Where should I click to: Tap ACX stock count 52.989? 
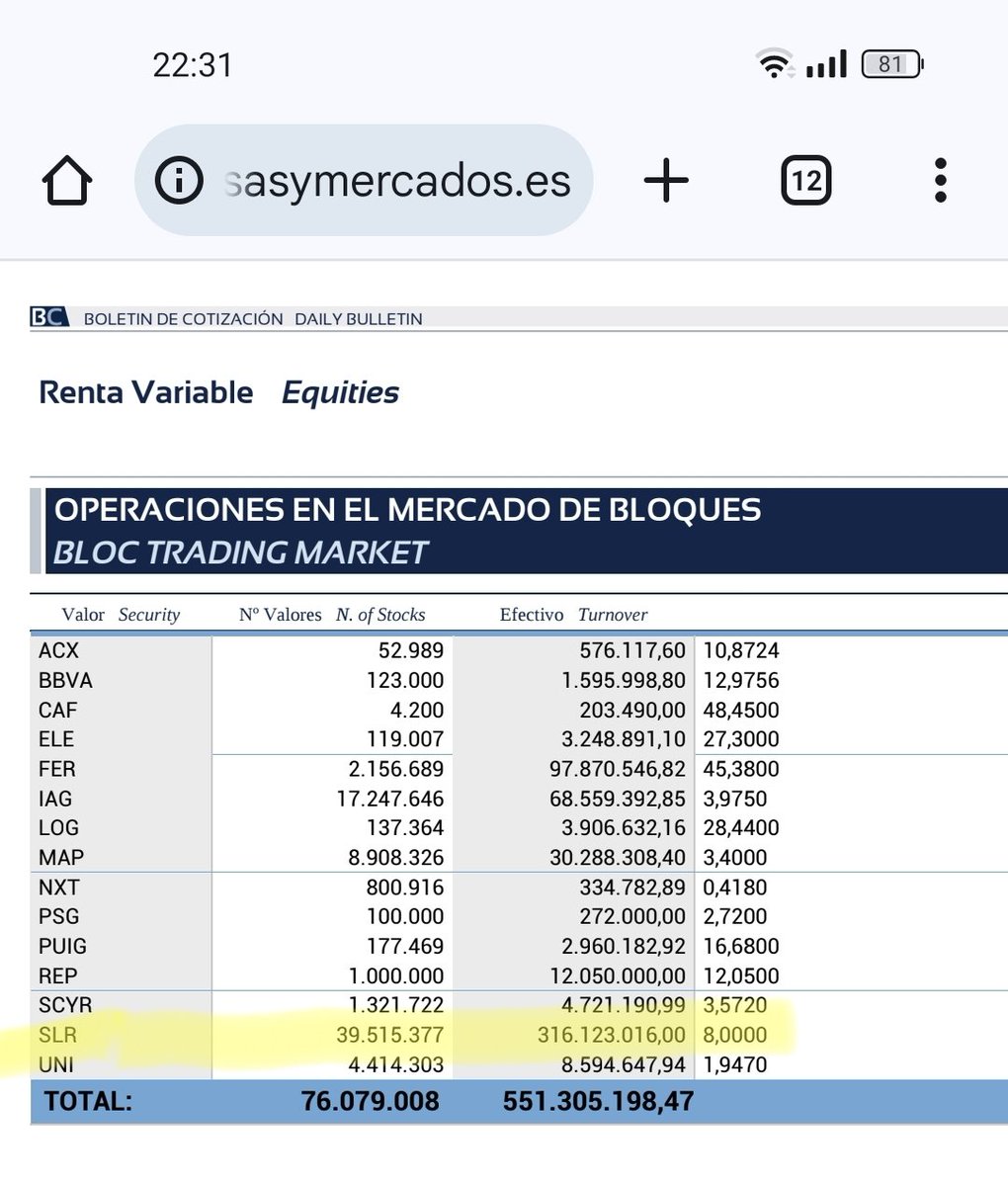[411, 651]
